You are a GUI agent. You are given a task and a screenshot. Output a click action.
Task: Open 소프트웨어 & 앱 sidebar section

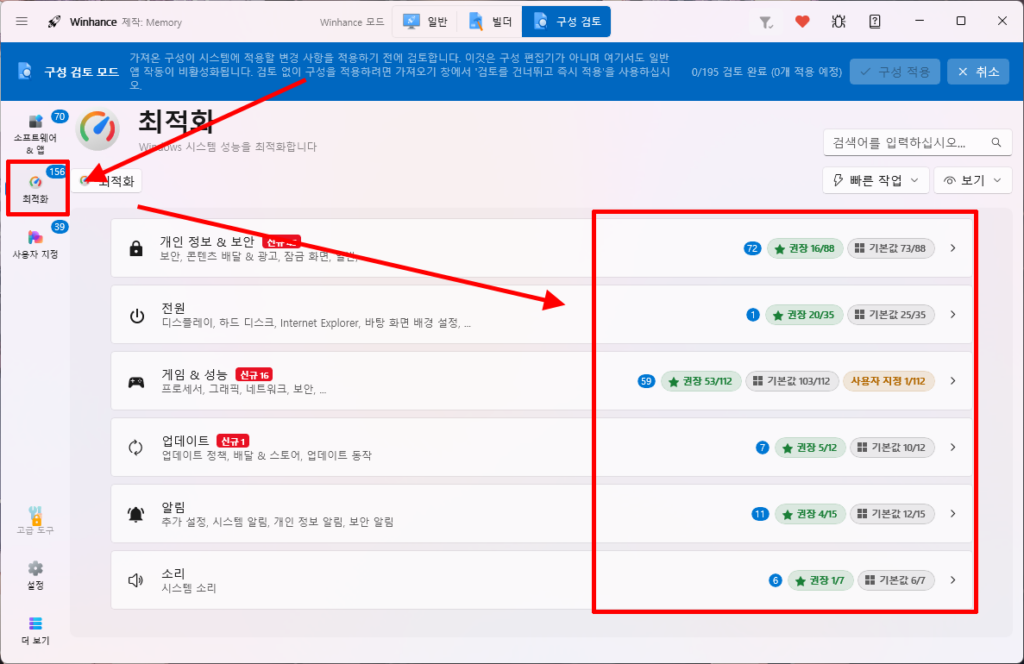tap(35, 134)
